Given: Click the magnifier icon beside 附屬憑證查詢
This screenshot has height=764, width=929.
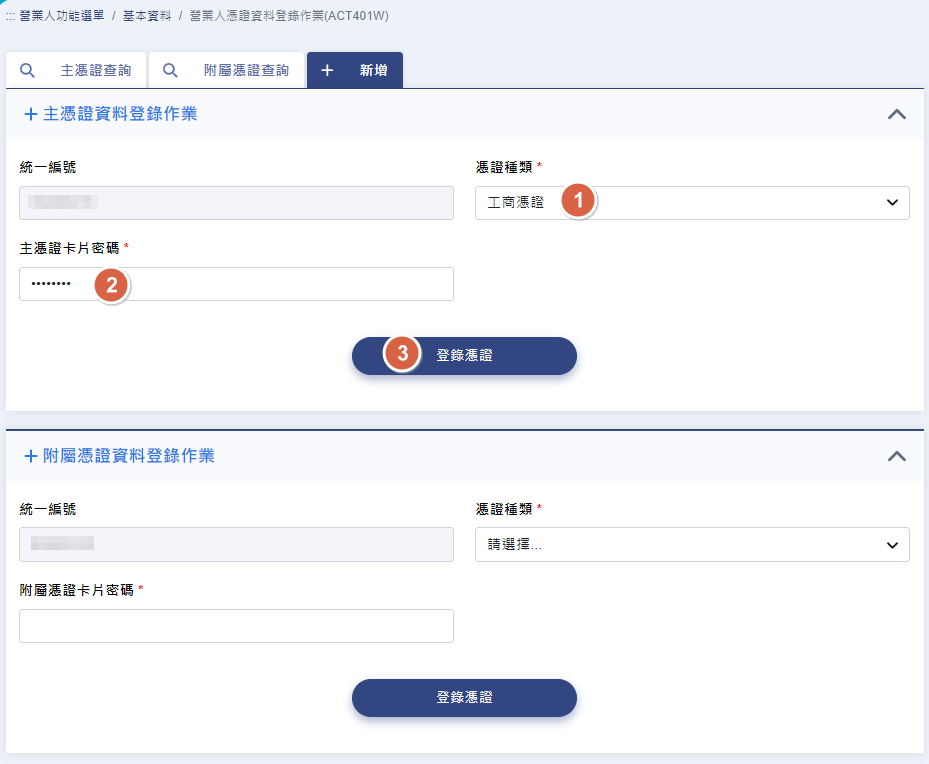Looking at the screenshot, I should 170,70.
